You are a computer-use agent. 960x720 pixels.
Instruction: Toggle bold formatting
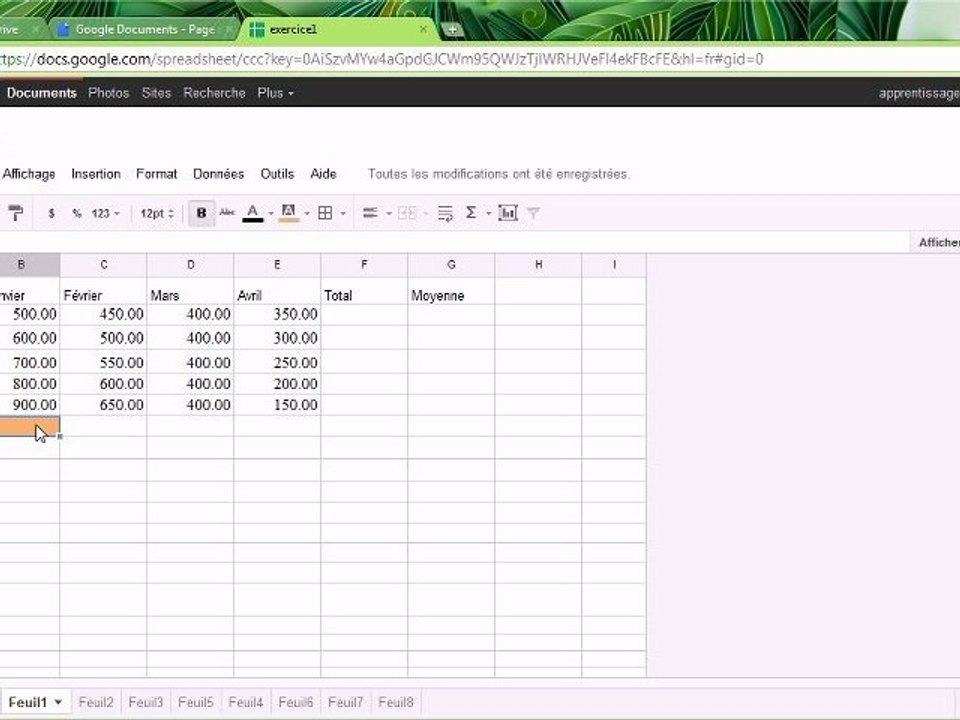tap(201, 213)
